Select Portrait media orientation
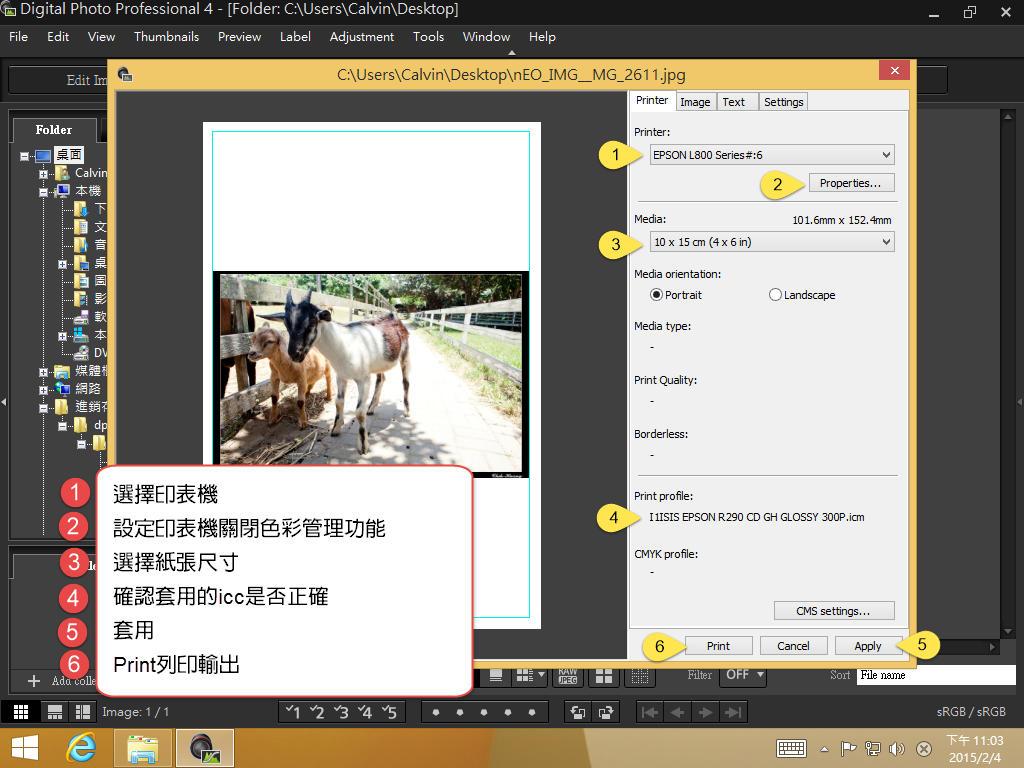The image size is (1024, 768). coord(675,295)
